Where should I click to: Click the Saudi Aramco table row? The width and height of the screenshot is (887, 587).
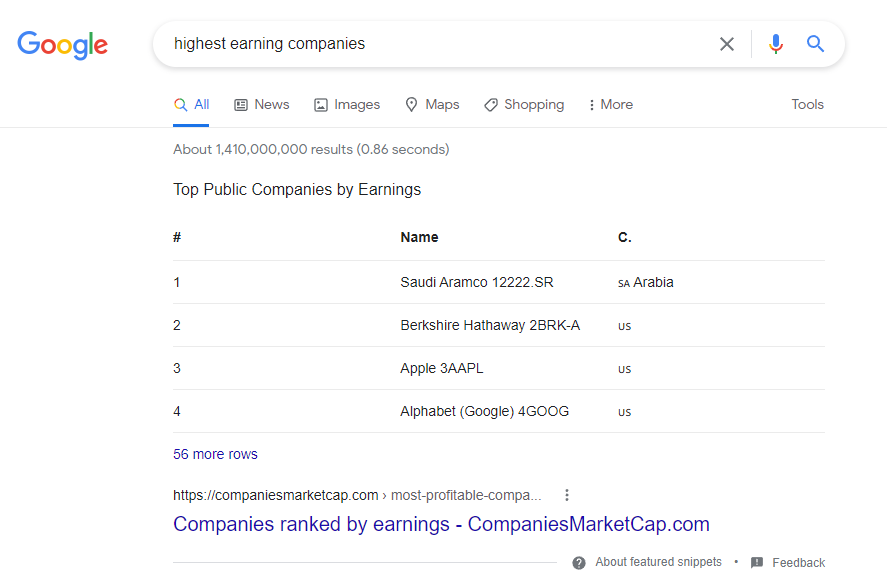click(476, 282)
